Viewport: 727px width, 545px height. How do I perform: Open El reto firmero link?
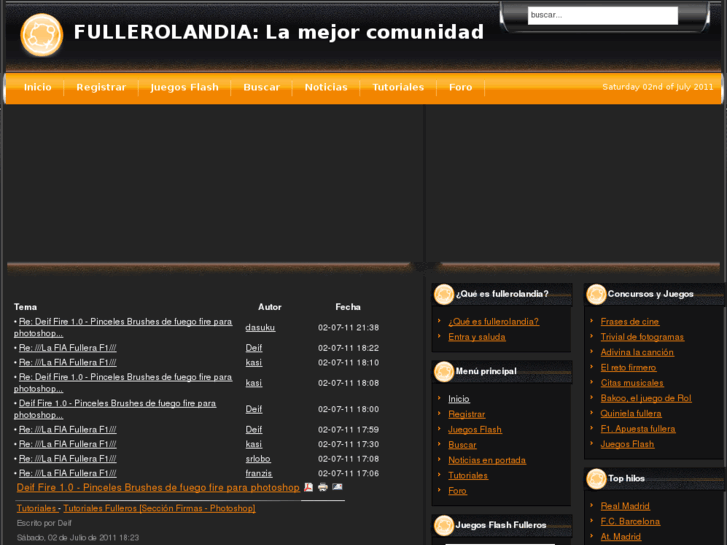coord(628,367)
